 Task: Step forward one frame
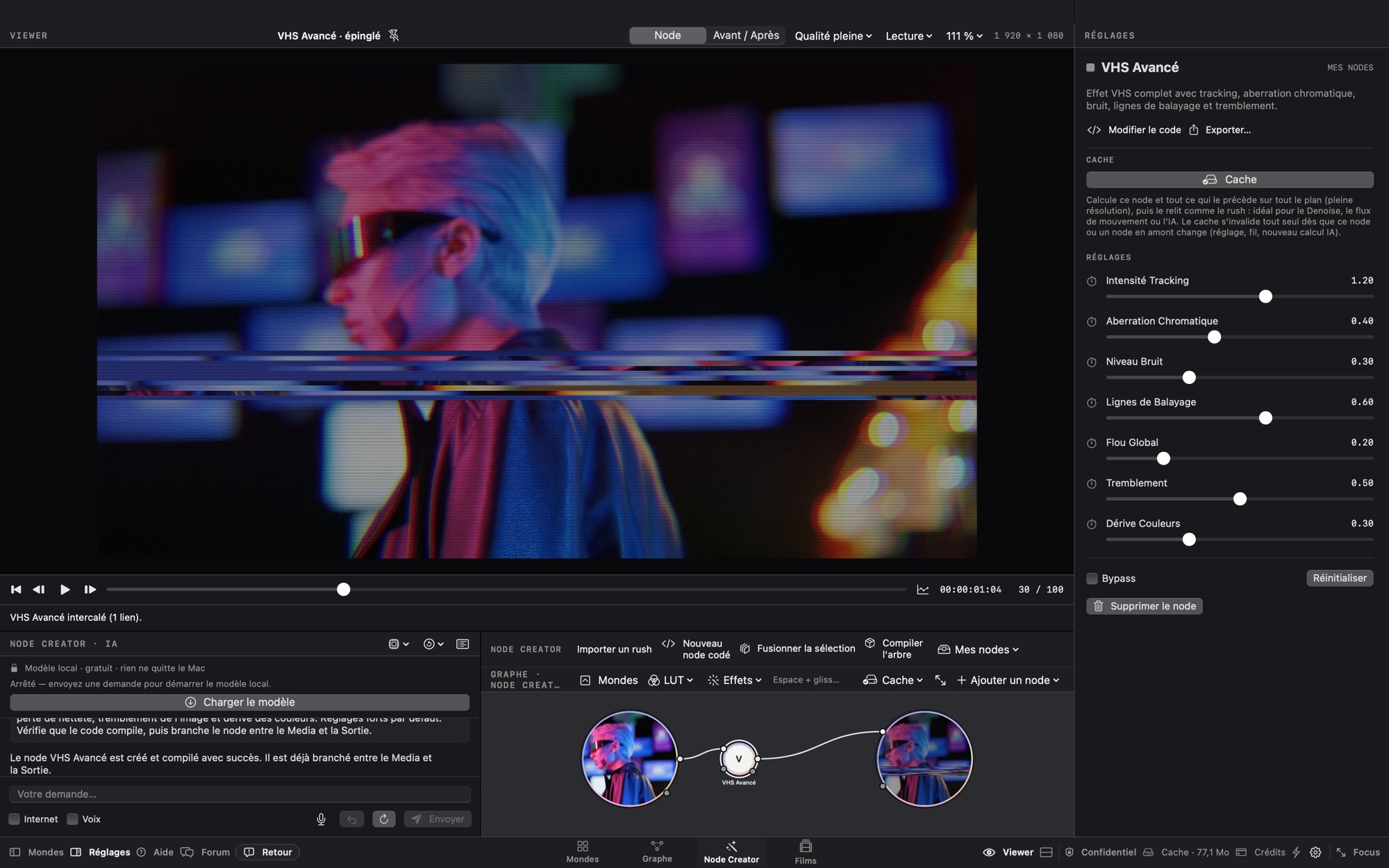(90, 590)
